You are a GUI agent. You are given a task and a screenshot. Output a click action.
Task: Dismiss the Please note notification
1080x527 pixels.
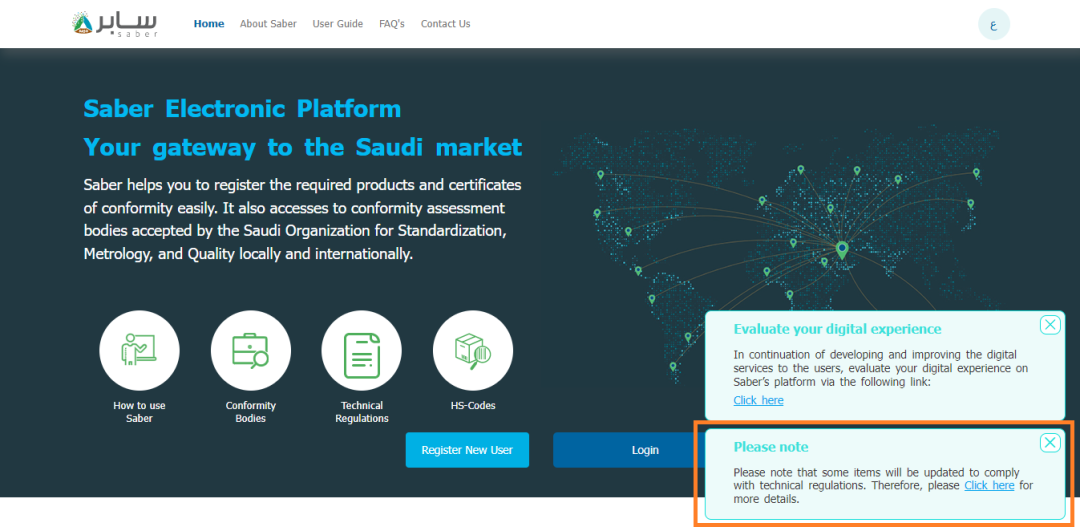point(1049,443)
